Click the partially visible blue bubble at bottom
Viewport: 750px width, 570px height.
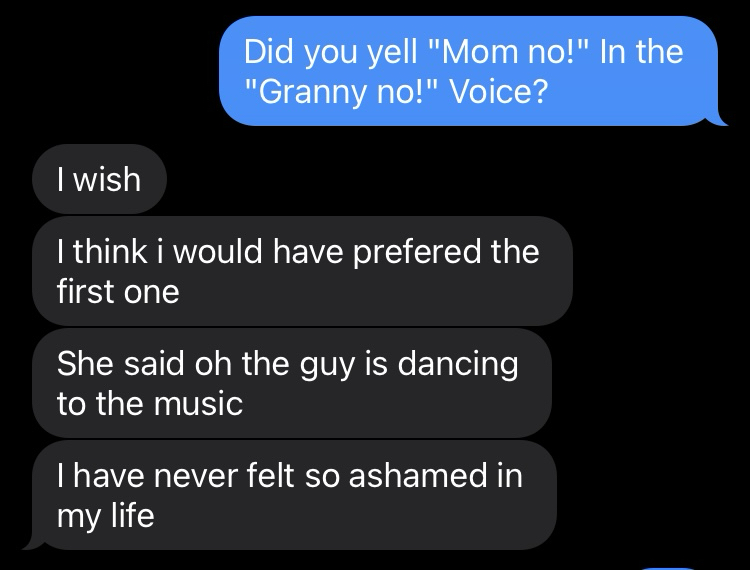pyautogui.click(x=669, y=566)
